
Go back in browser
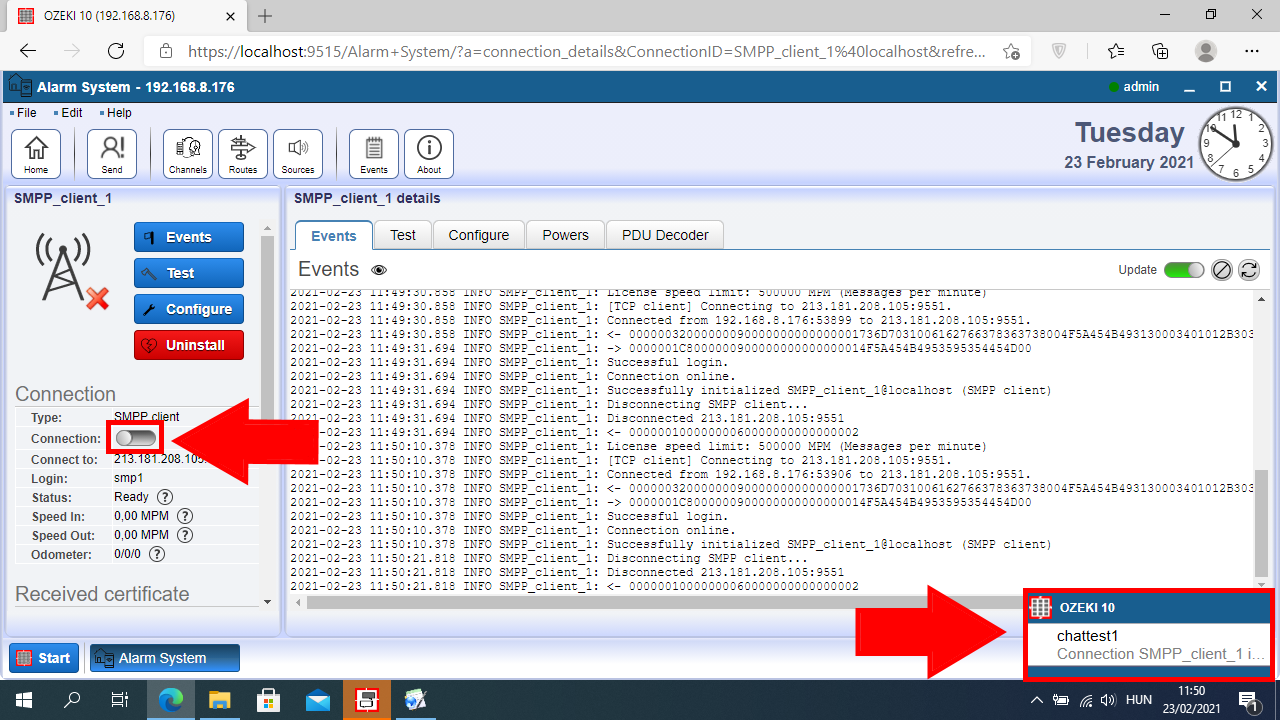[x=27, y=51]
